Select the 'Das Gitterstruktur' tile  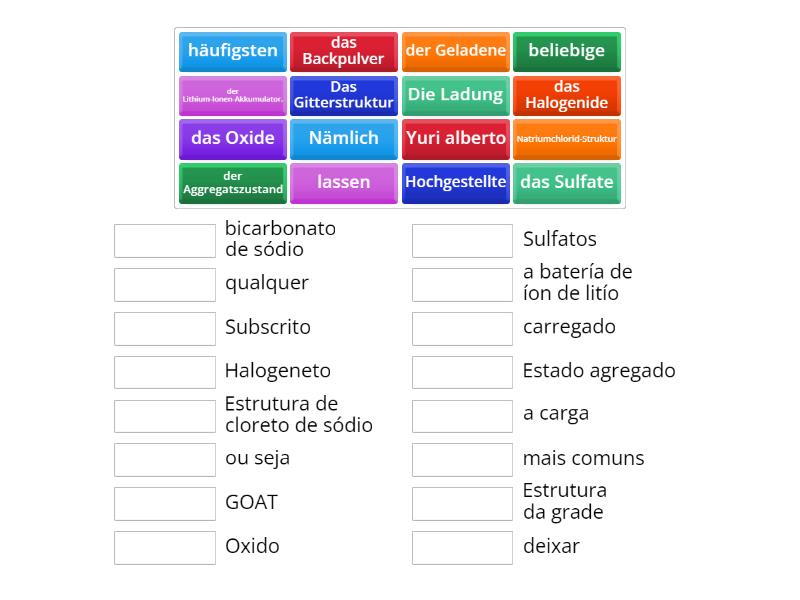coord(343,96)
